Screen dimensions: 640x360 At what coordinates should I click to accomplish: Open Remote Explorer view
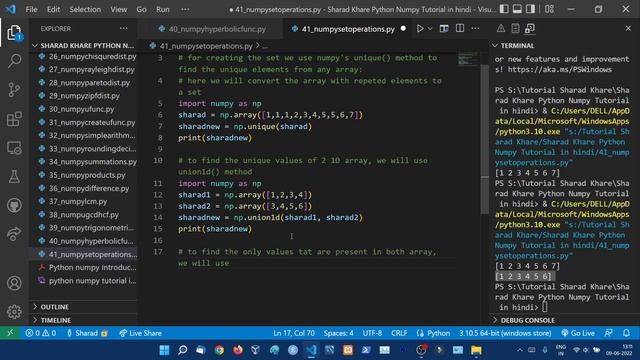tap(14, 148)
